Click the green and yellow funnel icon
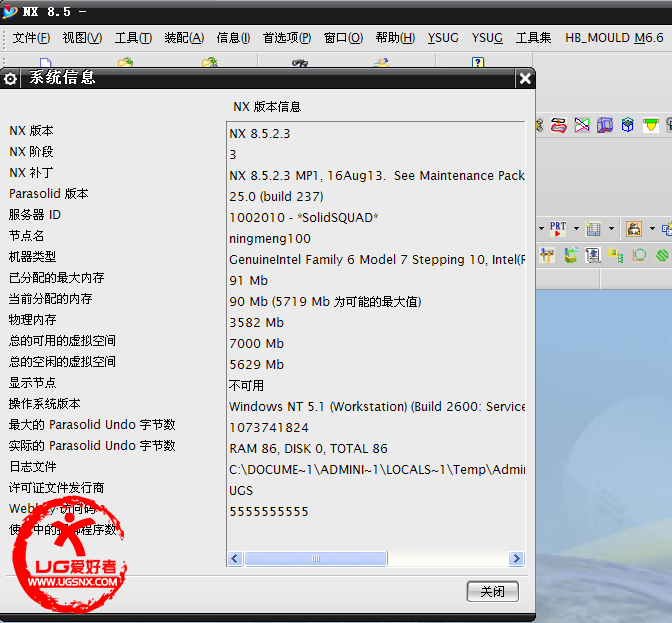 (x=651, y=125)
